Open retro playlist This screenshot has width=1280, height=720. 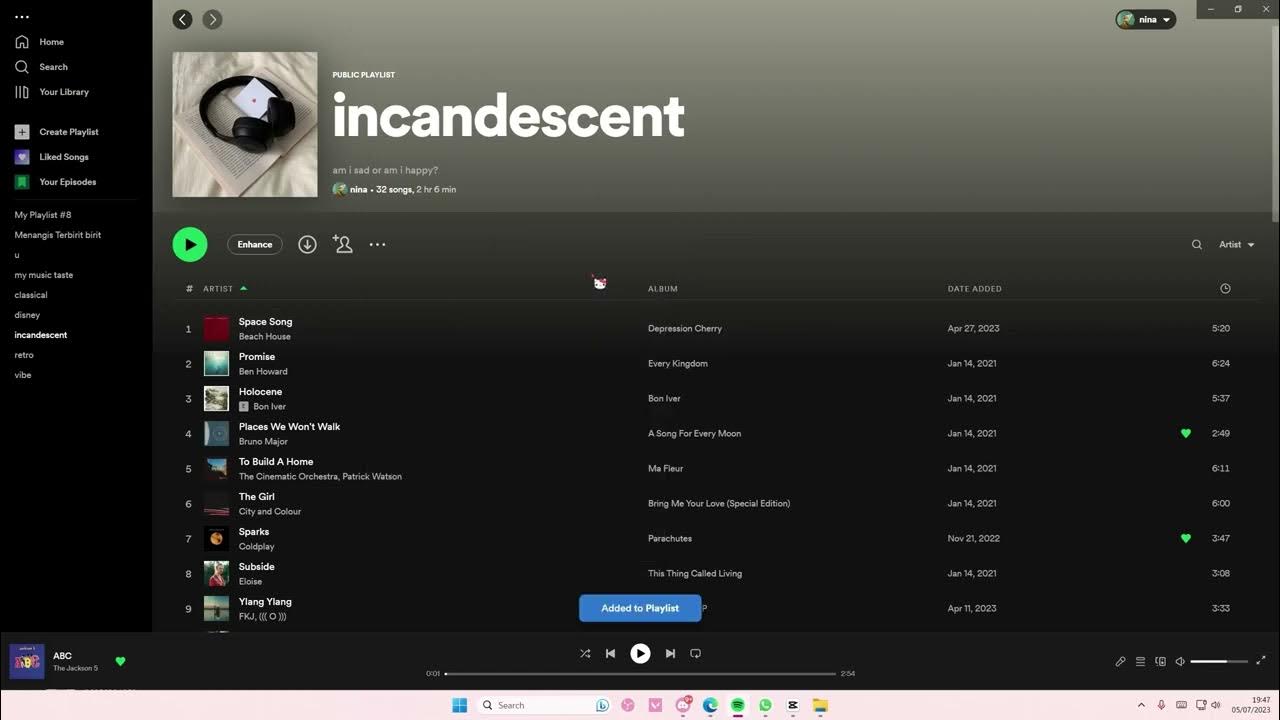[24, 355]
